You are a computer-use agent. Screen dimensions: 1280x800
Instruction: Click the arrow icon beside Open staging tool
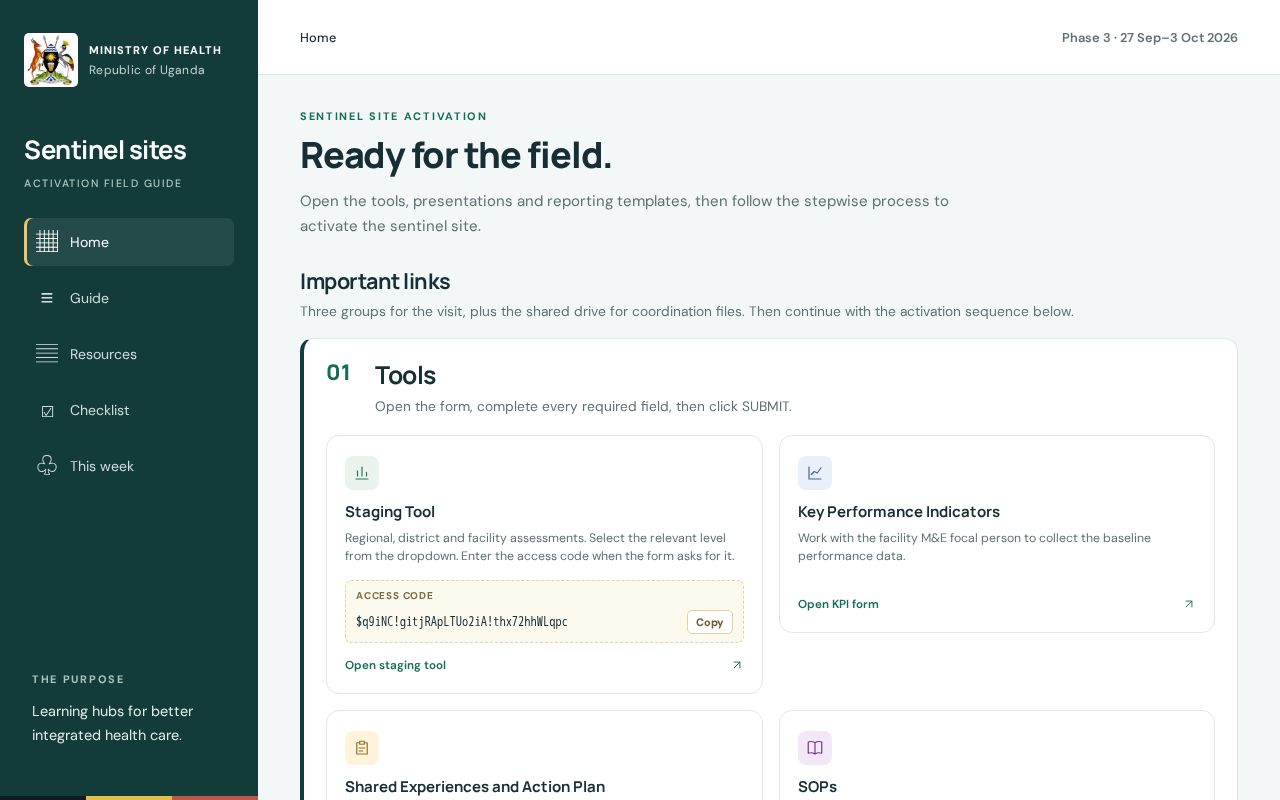pyautogui.click(x=737, y=665)
